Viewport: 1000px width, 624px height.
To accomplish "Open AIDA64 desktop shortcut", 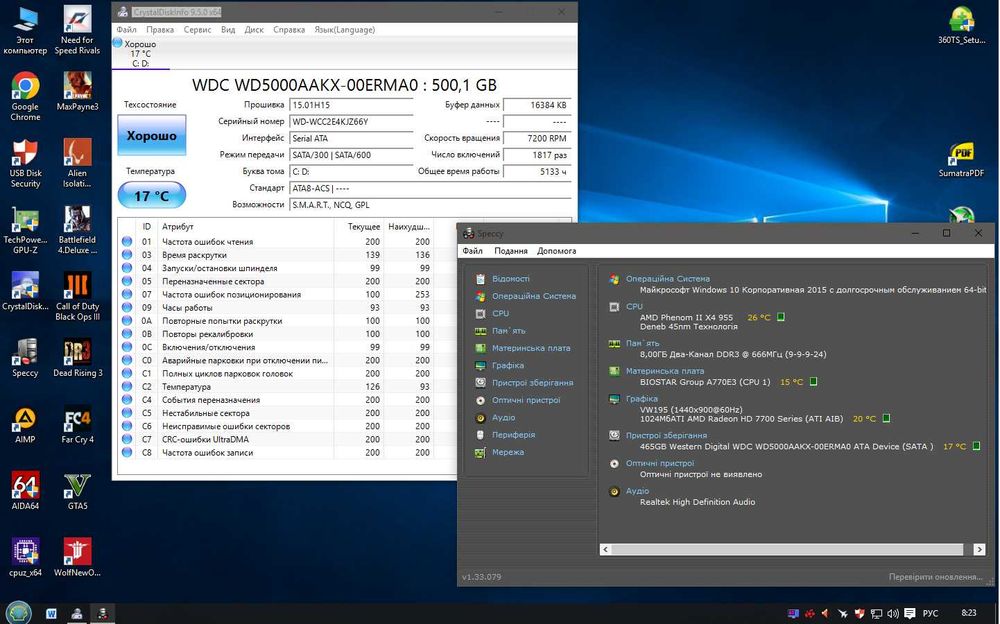I will (25, 491).
